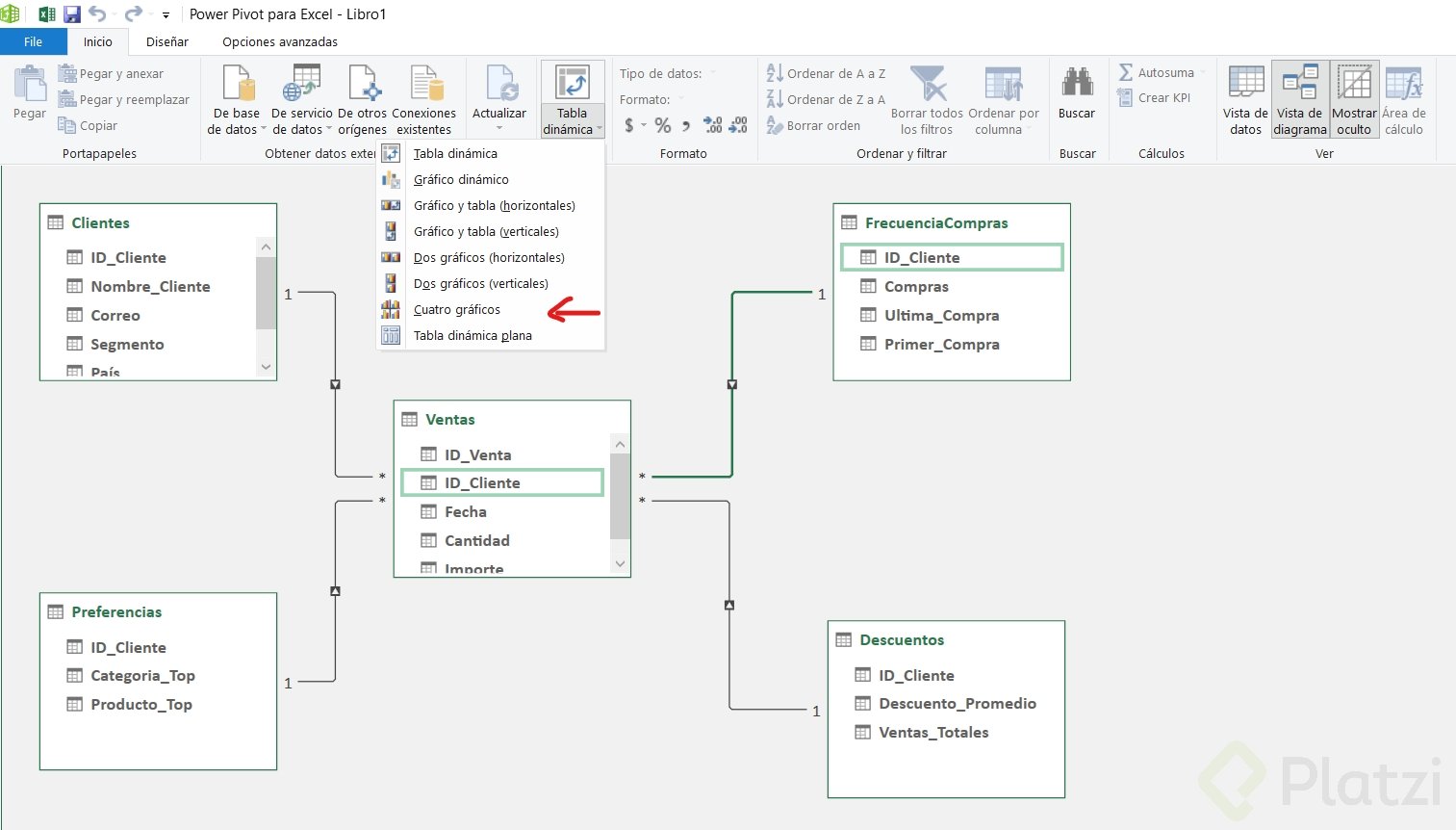The width and height of the screenshot is (1456, 830).
Task: Select Nombre_Cliente field in Clientes
Action: pos(150,286)
